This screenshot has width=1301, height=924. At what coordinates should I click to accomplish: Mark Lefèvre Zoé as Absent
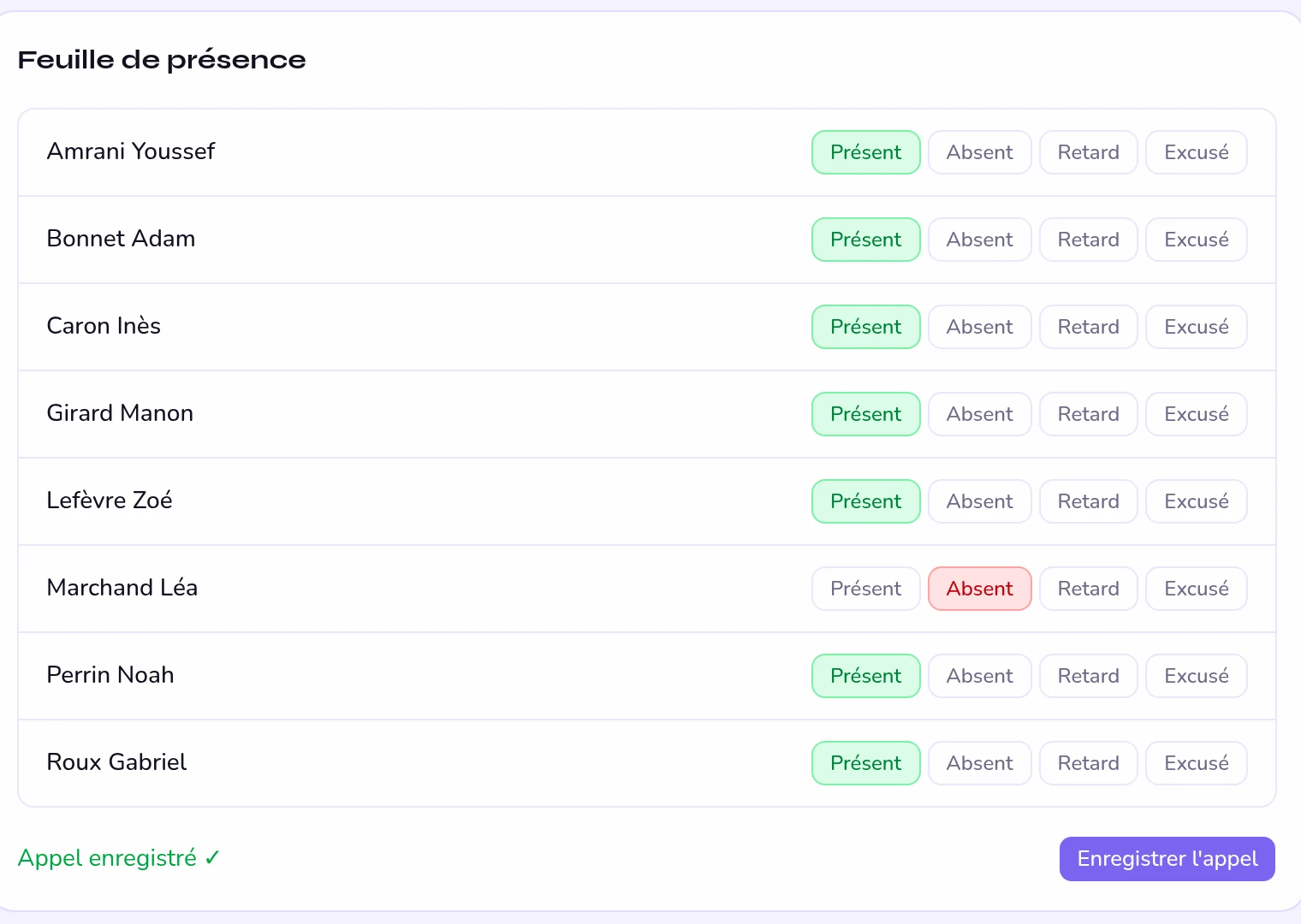(979, 501)
